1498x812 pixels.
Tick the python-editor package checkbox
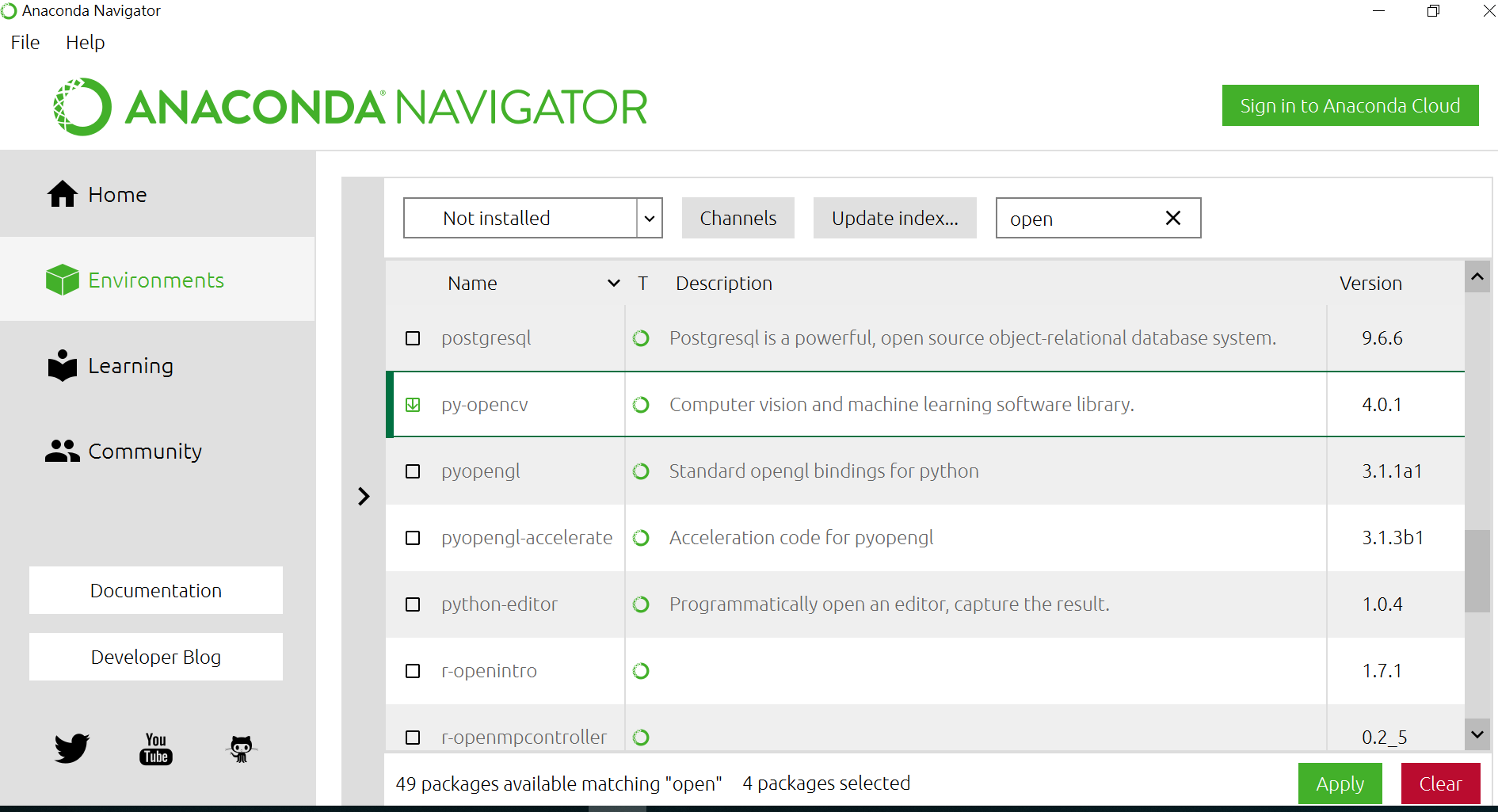413,604
